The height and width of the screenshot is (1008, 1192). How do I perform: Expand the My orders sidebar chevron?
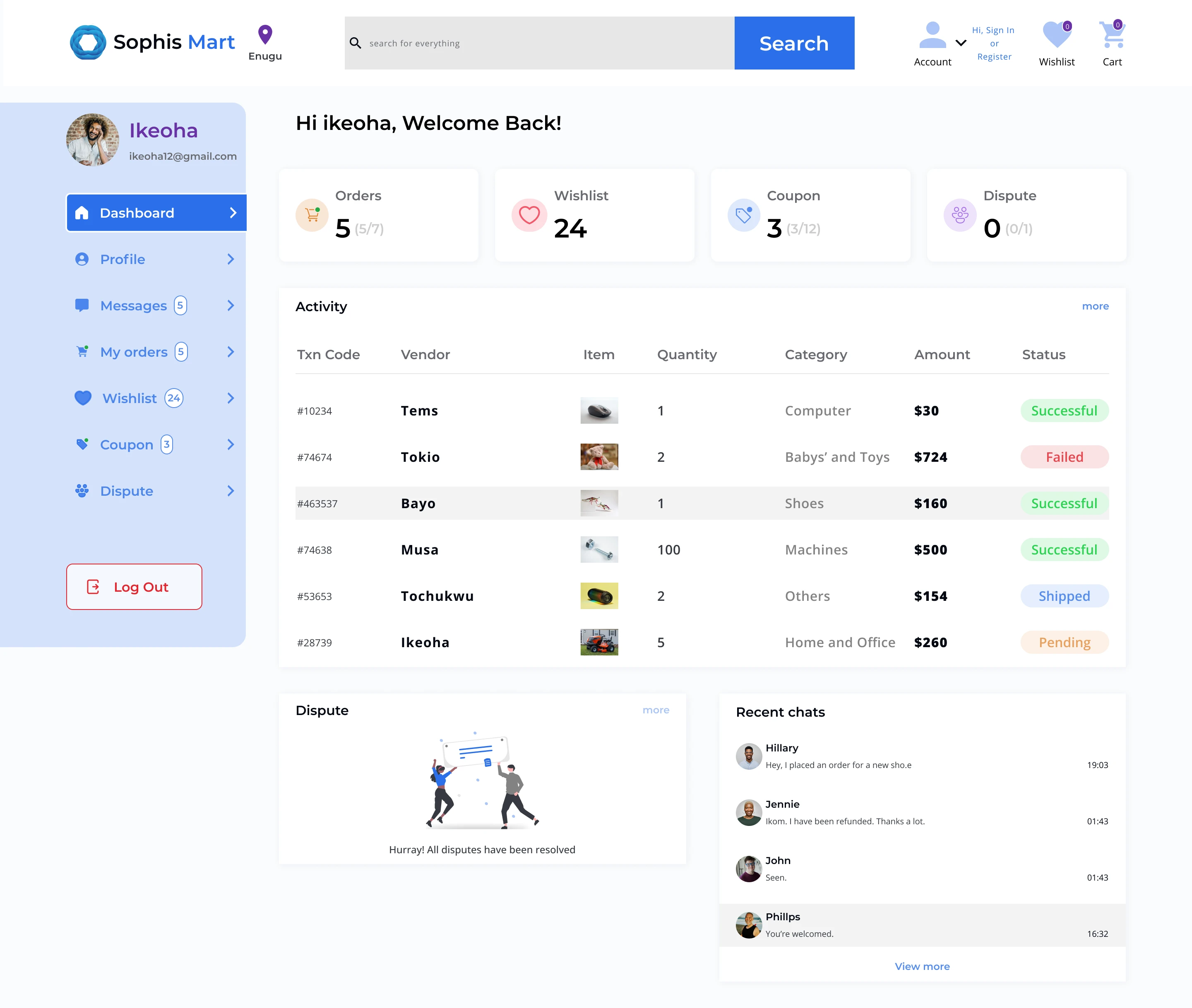[231, 352]
